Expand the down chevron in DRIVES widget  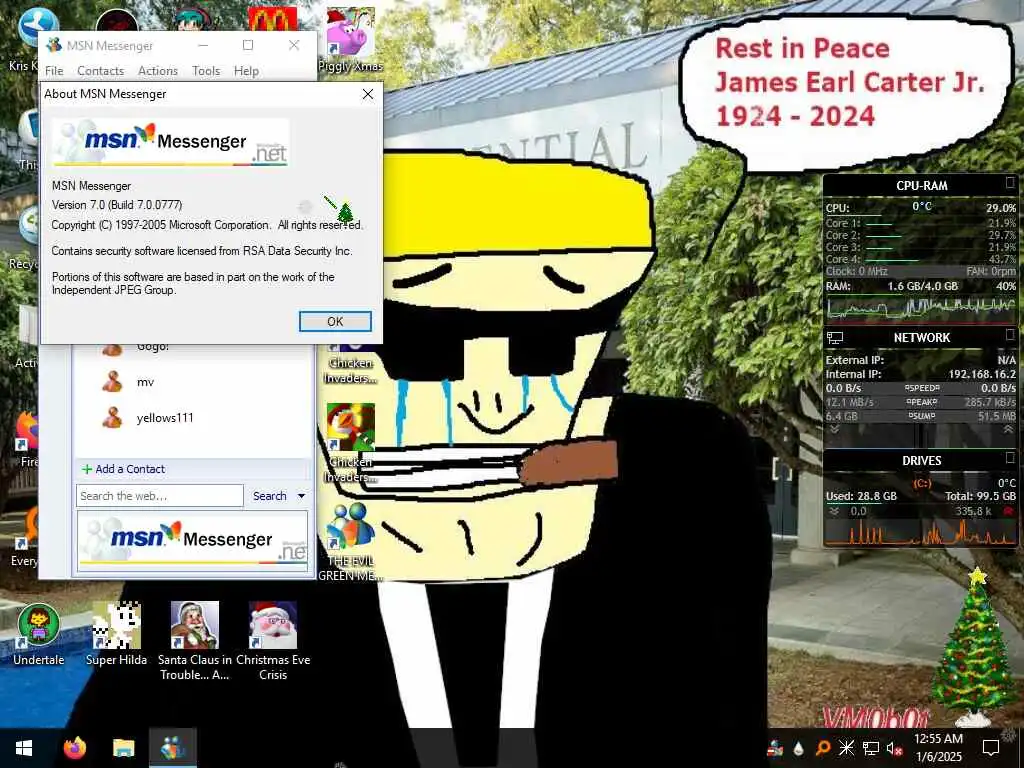834,511
